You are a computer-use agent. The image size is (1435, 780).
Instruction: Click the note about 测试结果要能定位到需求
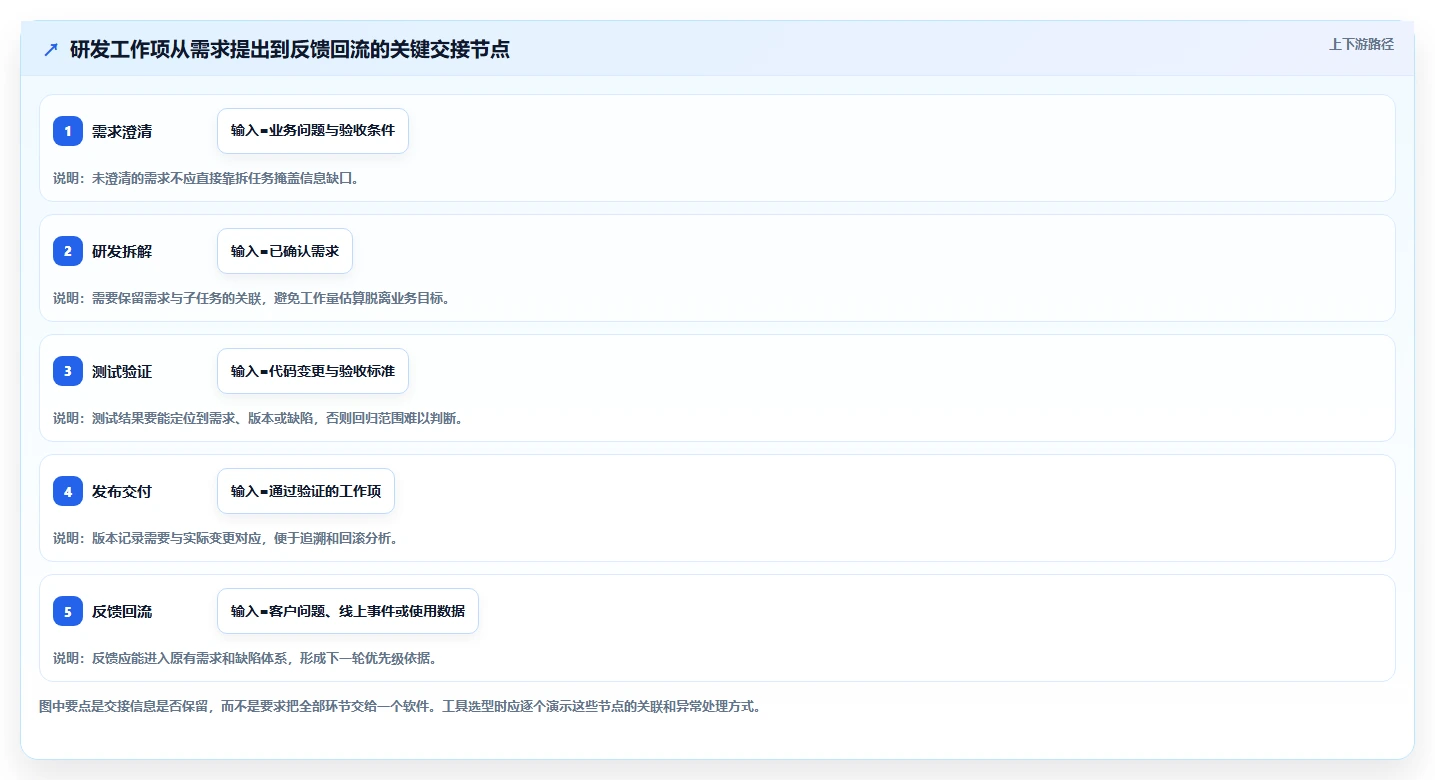click(258, 418)
